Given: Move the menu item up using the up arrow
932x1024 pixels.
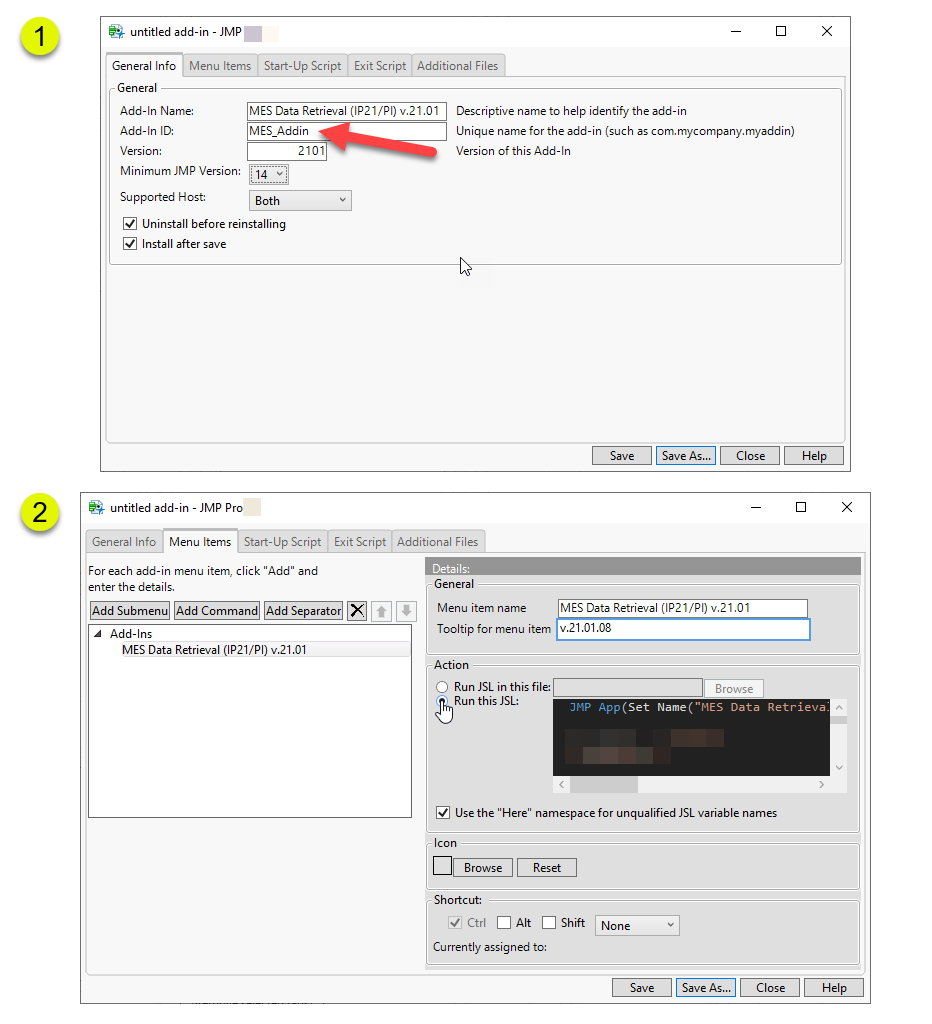Looking at the screenshot, I should pyautogui.click(x=382, y=611).
